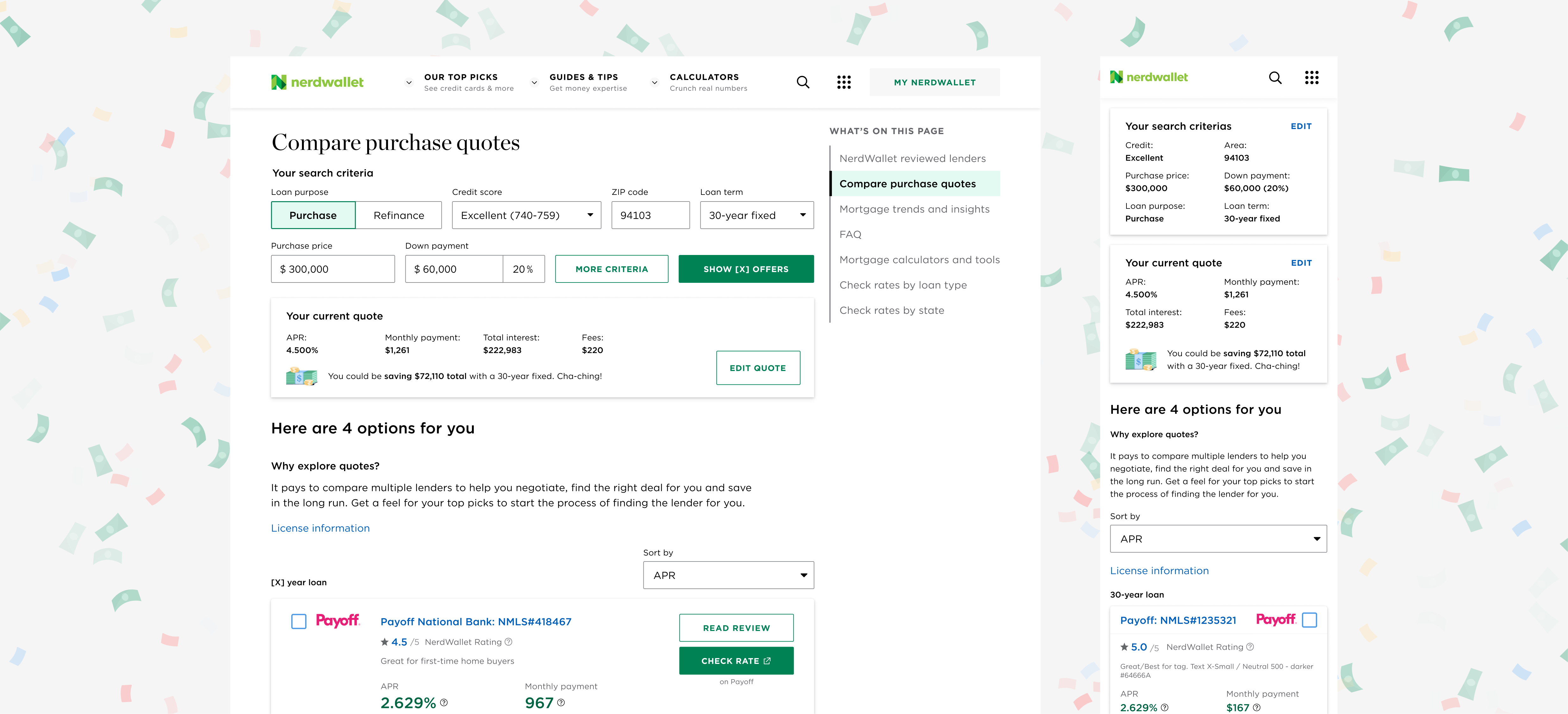Screen dimensions: 1568x714
Task: Click the search magnifier icon in the header
Action: coord(803,82)
